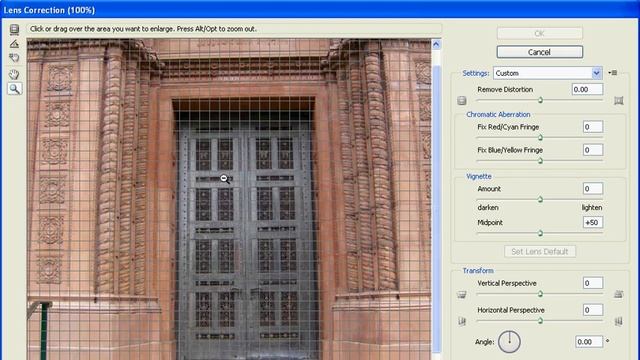Viewport: 640px width, 360px height.
Task: Click the Fix Blue/Yellow Fringe slider handle
Action: [540, 161]
